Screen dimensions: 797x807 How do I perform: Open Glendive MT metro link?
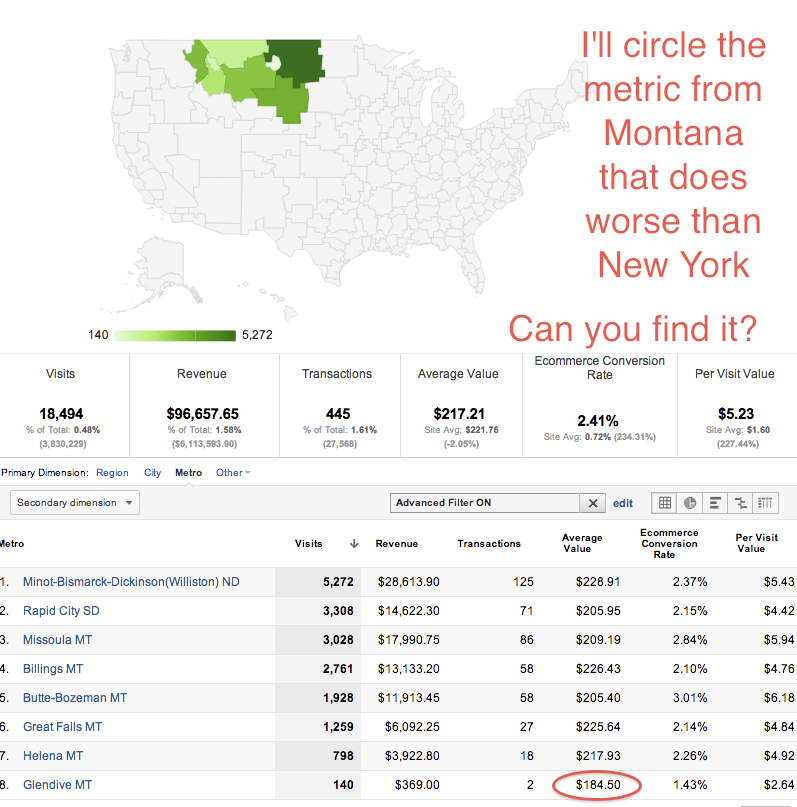coord(58,785)
